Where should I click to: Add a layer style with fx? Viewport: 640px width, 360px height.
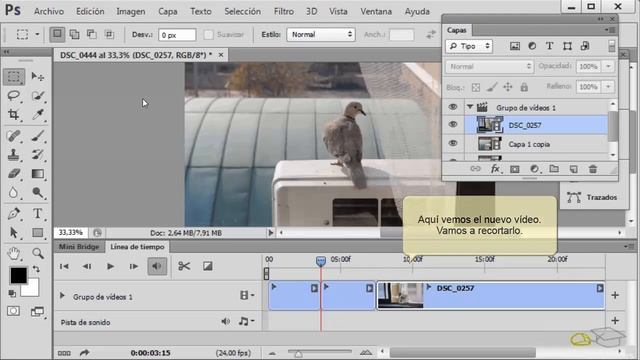tap(495, 169)
